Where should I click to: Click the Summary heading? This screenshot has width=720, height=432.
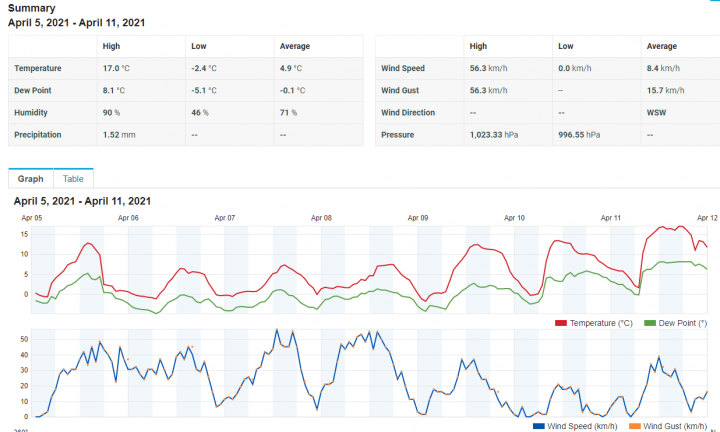(x=32, y=8)
